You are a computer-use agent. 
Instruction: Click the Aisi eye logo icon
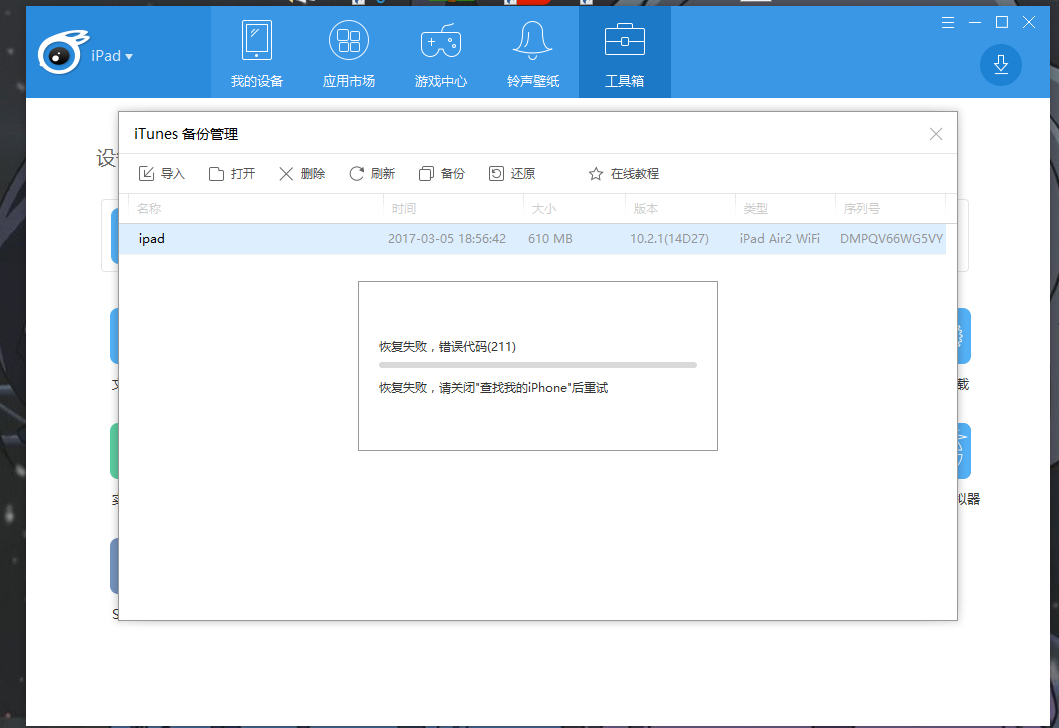coord(62,52)
